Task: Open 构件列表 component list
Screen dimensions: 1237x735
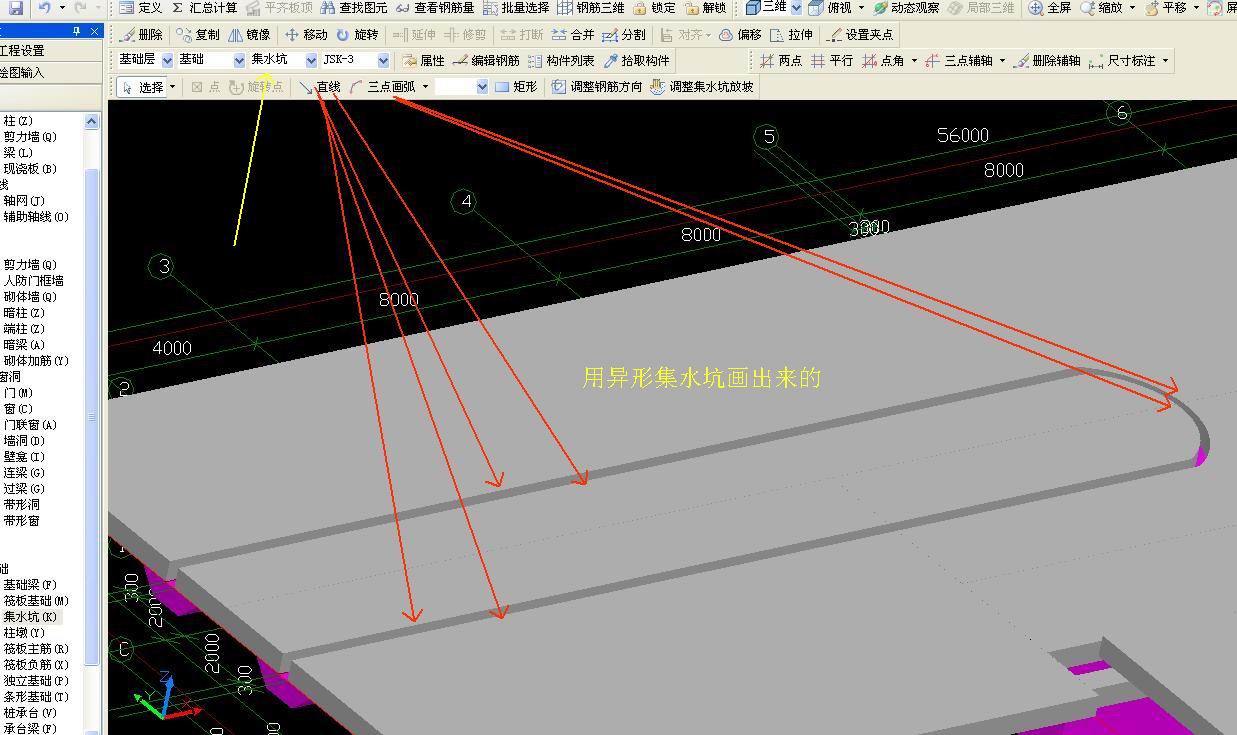Action: [560, 60]
